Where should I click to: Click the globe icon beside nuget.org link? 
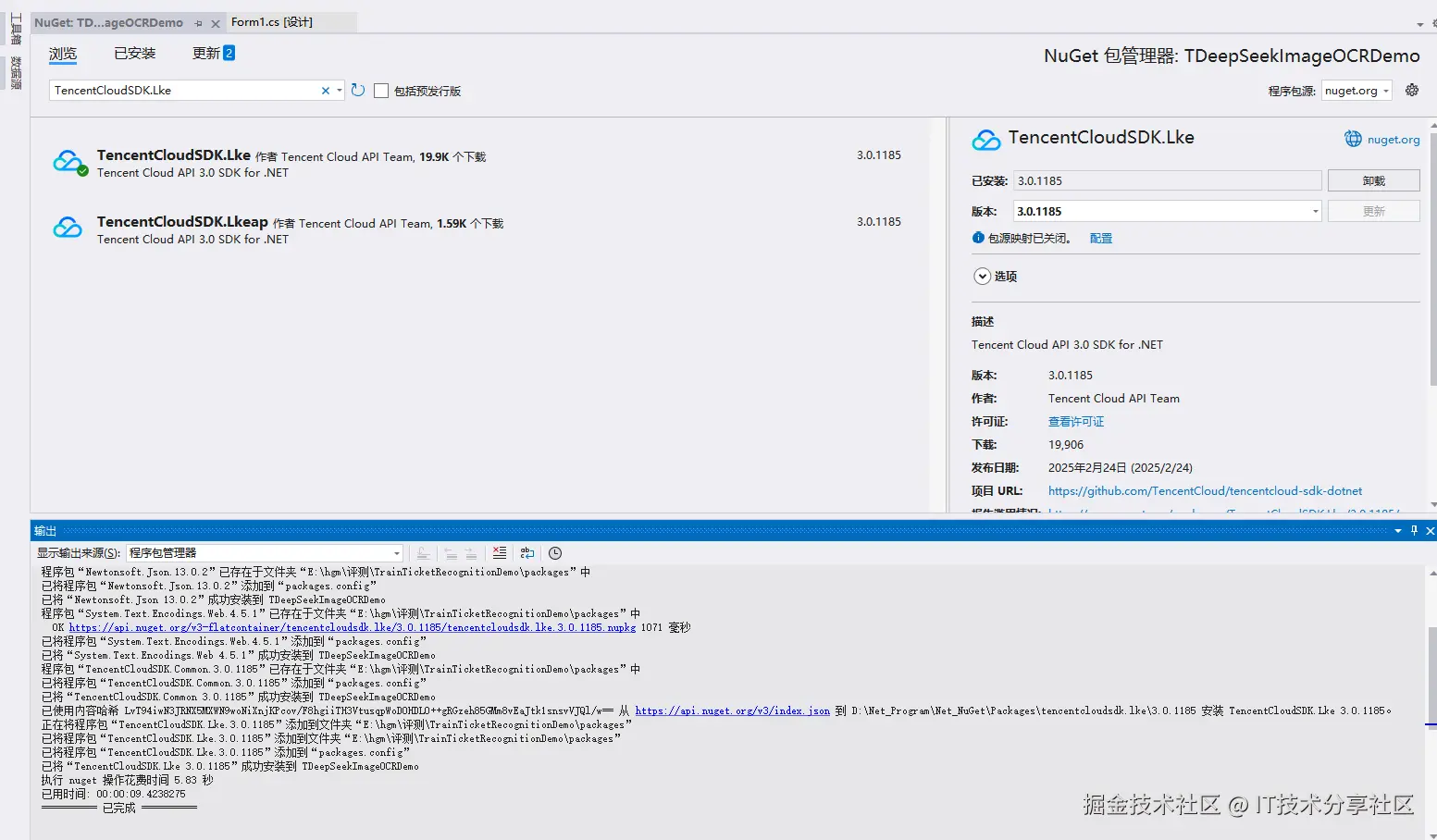(x=1353, y=139)
